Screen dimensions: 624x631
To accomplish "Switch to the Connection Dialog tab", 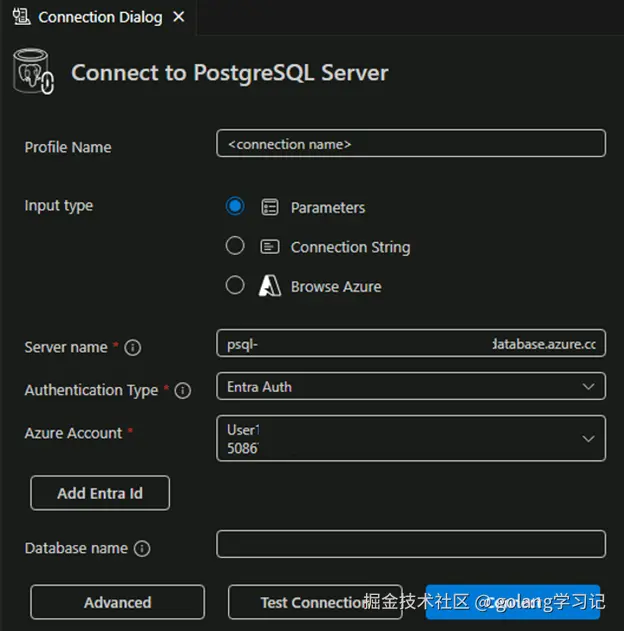I will click(99, 17).
